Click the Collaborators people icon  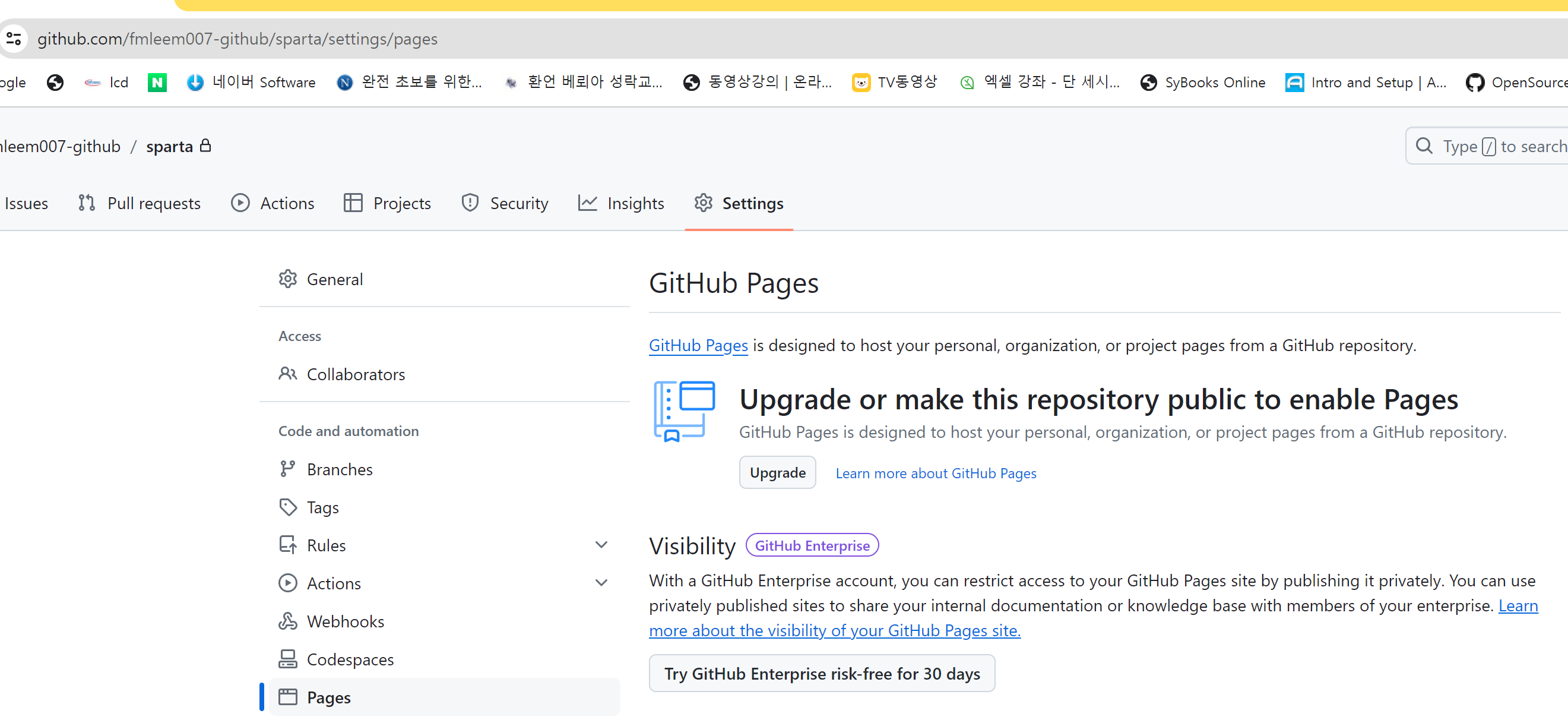tap(288, 374)
